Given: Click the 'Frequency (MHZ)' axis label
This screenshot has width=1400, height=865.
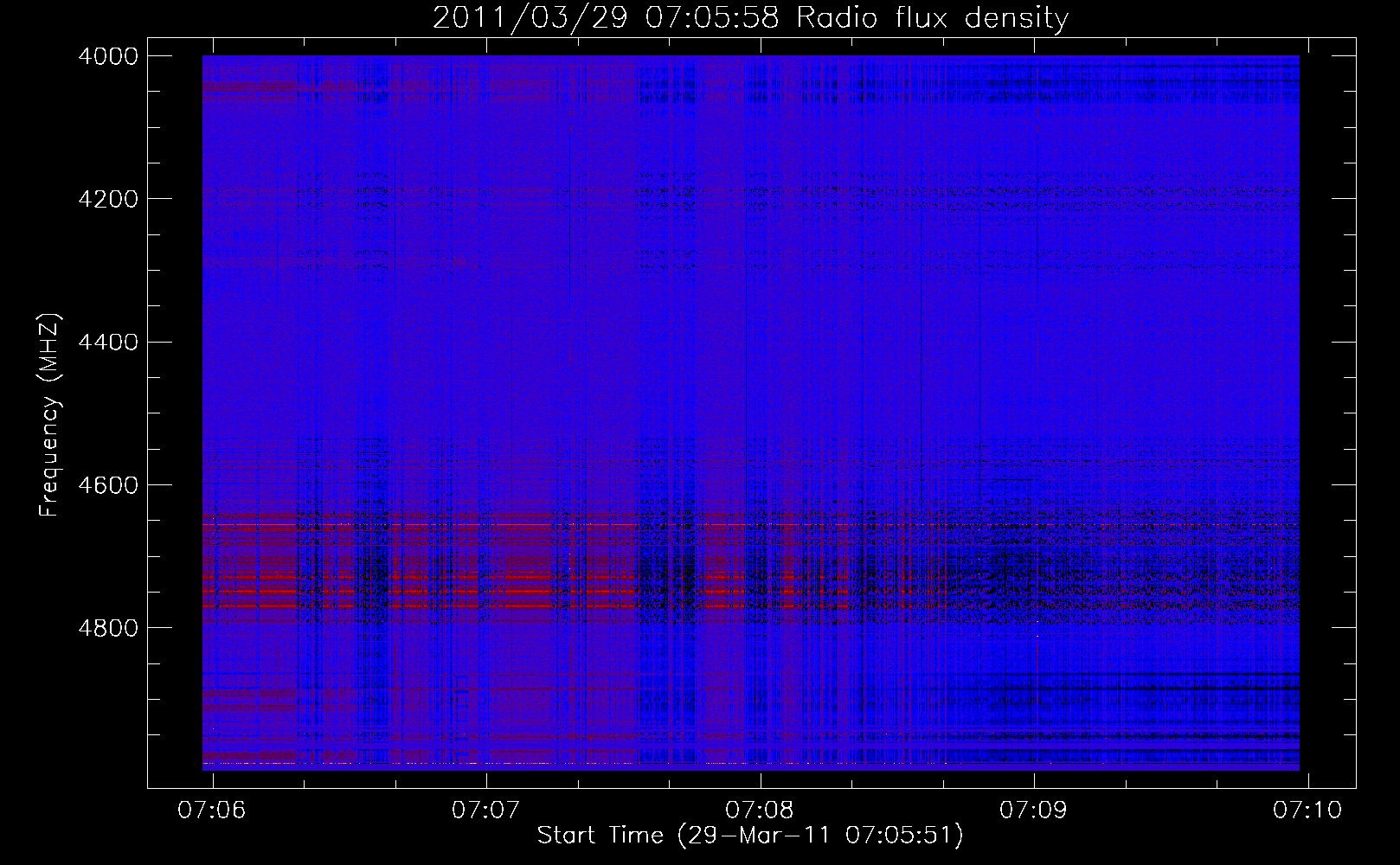Looking at the screenshot, I should tap(50, 414).
